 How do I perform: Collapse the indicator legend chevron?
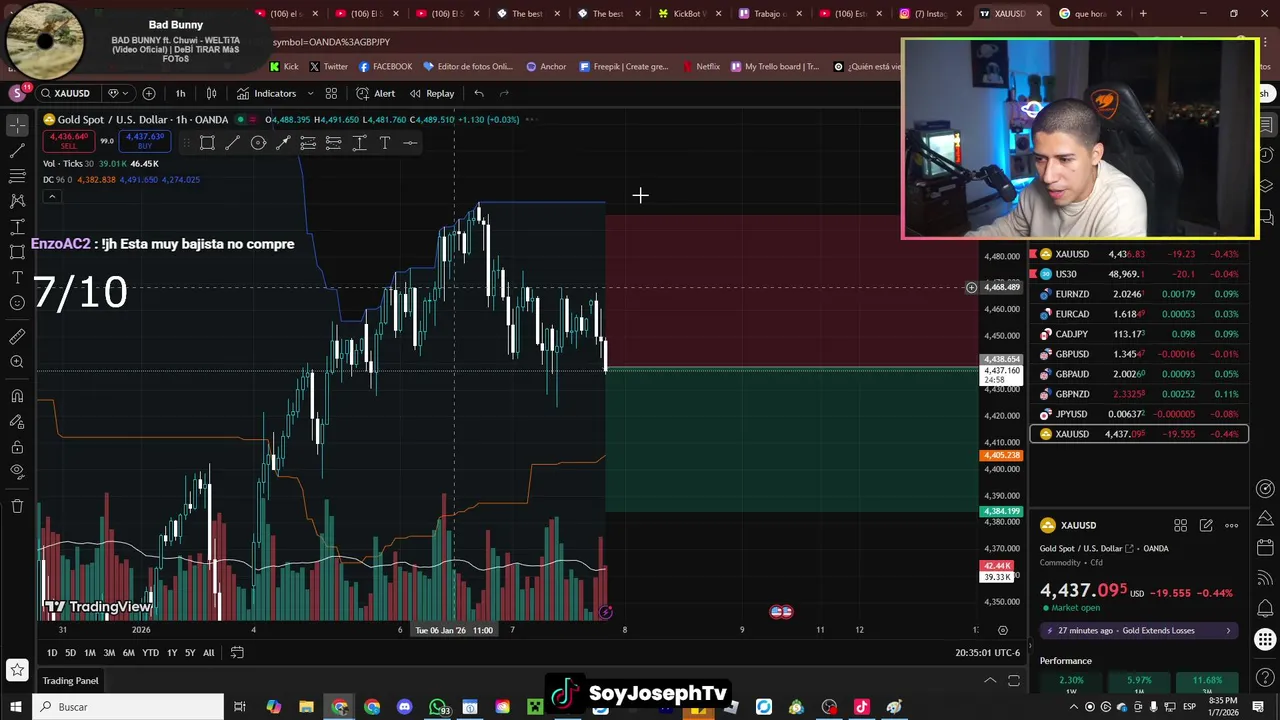(x=52, y=196)
